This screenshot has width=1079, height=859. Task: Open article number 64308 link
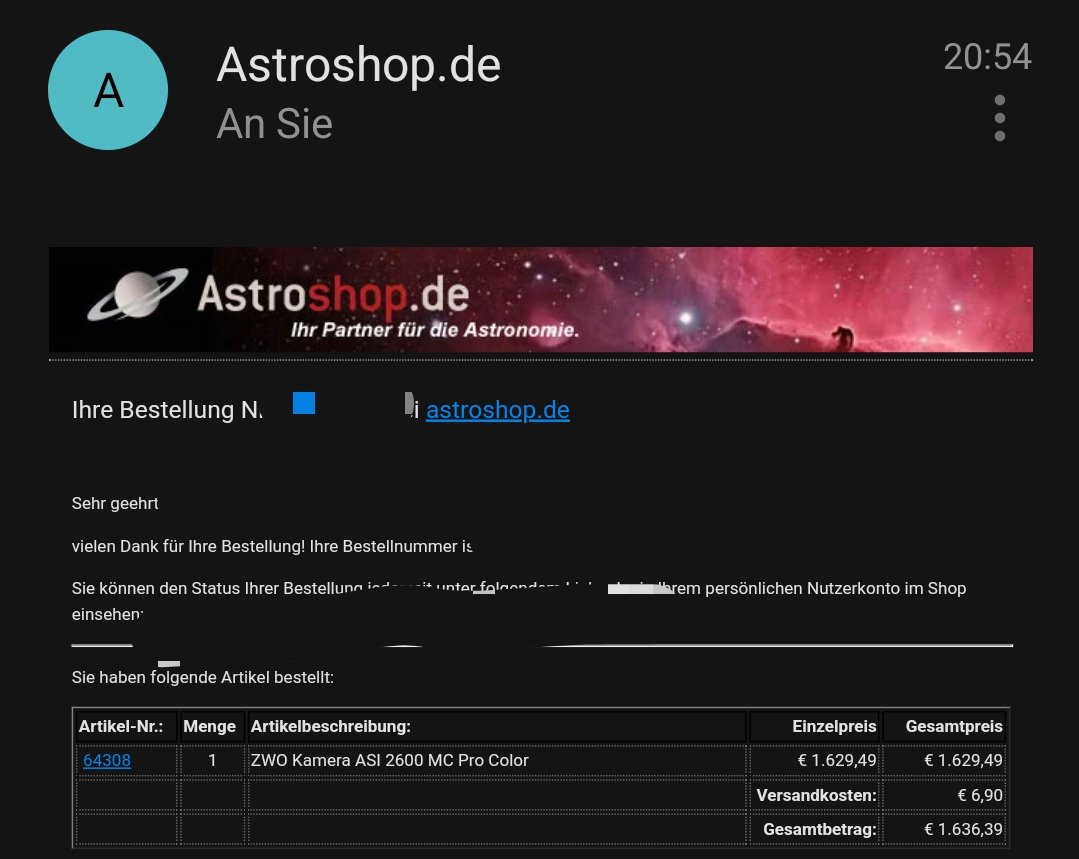(107, 760)
